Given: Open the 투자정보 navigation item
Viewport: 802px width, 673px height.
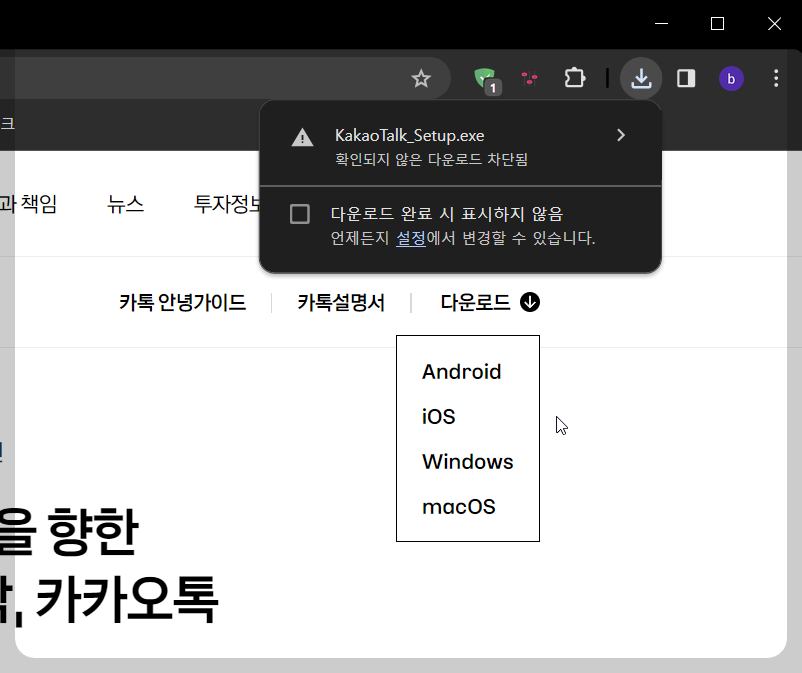Looking at the screenshot, I should pos(227,204).
